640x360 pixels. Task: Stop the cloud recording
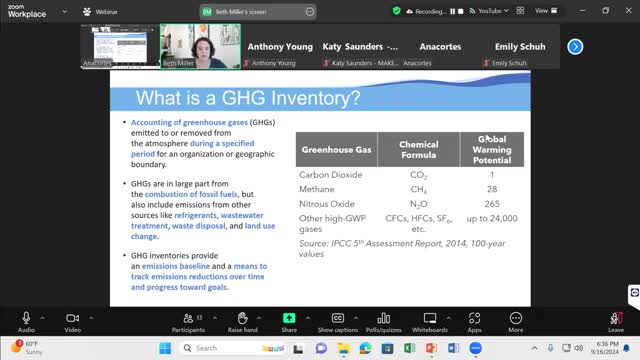click(461, 11)
